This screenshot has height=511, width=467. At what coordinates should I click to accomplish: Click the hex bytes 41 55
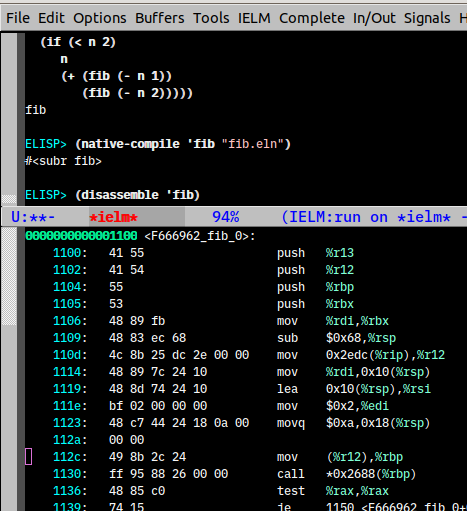coord(126,253)
